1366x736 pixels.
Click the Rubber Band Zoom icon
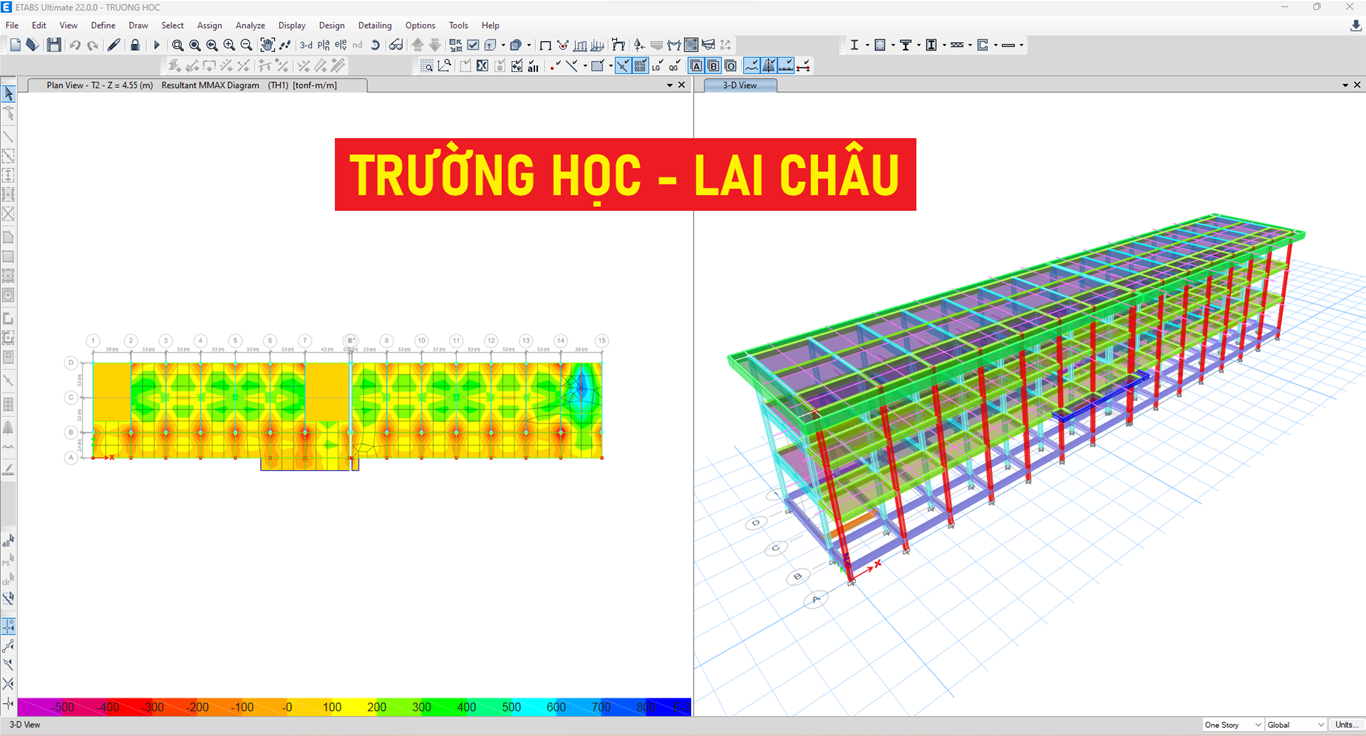coord(179,45)
